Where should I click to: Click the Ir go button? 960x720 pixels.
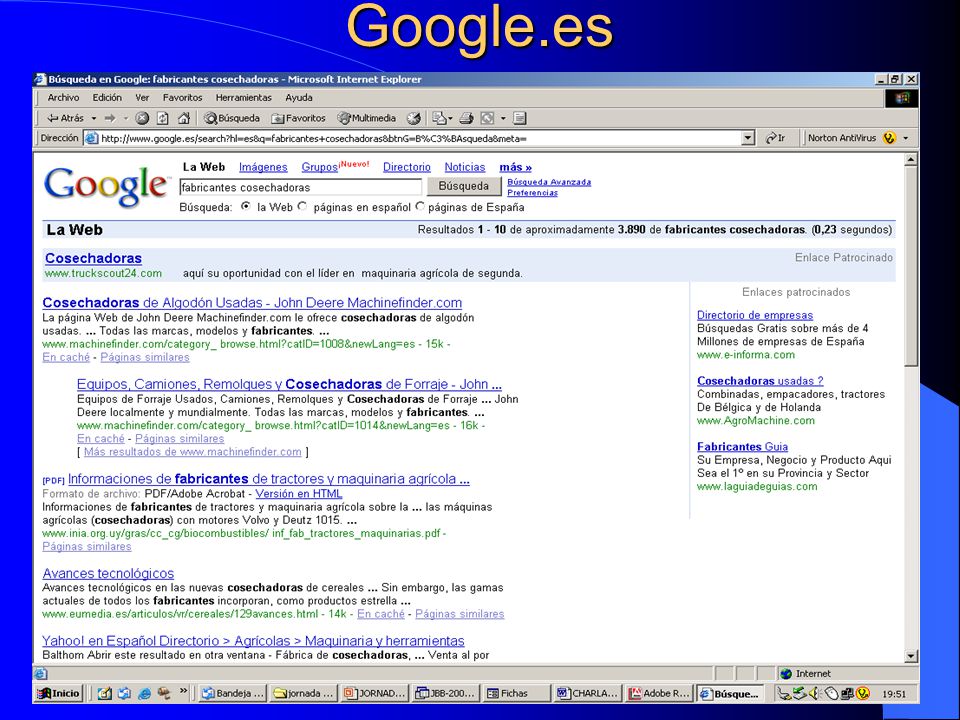pyautogui.click(x=775, y=138)
